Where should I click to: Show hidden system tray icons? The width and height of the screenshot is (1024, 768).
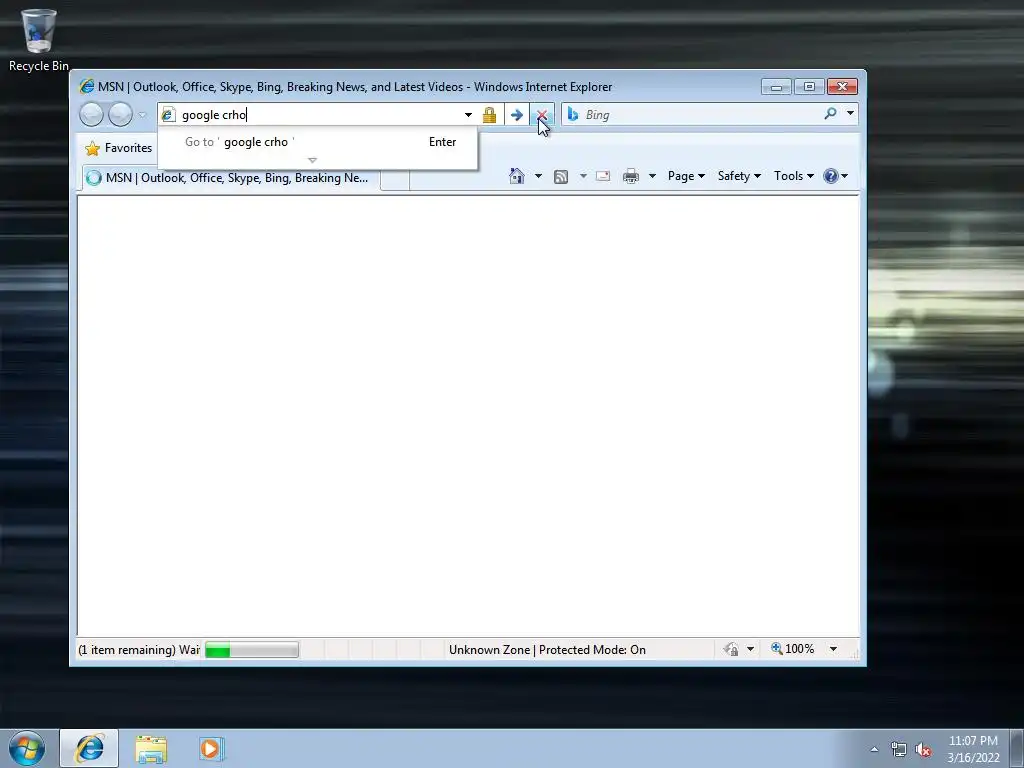click(874, 749)
